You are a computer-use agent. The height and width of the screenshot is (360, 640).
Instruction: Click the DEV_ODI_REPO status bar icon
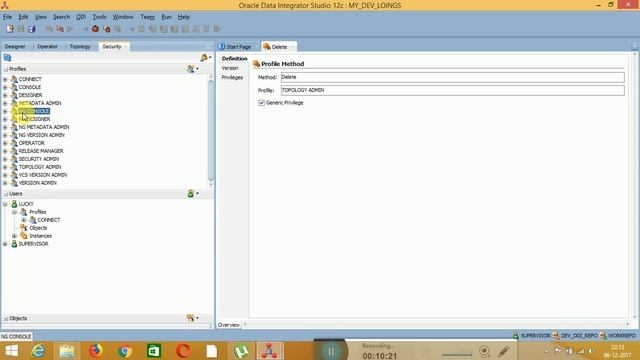coord(556,336)
